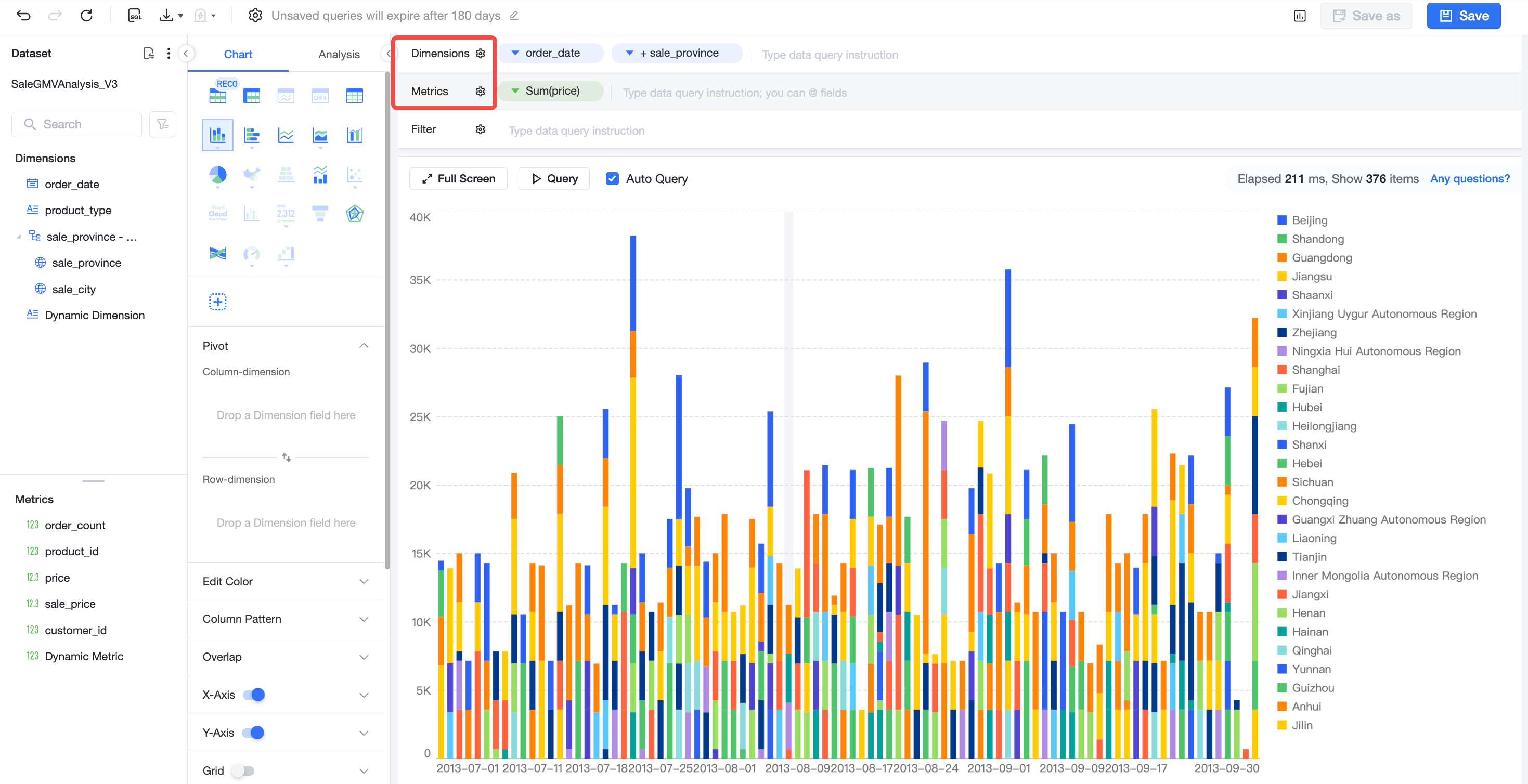Viewport: 1528px width, 784px height.
Task: Open the Any questions? link
Action: (x=1469, y=178)
